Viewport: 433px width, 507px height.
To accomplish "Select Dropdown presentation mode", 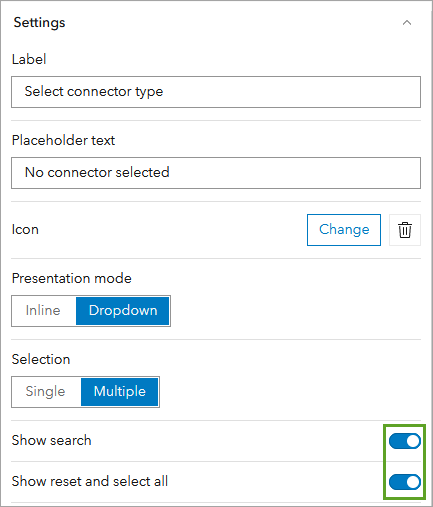I will pos(123,311).
